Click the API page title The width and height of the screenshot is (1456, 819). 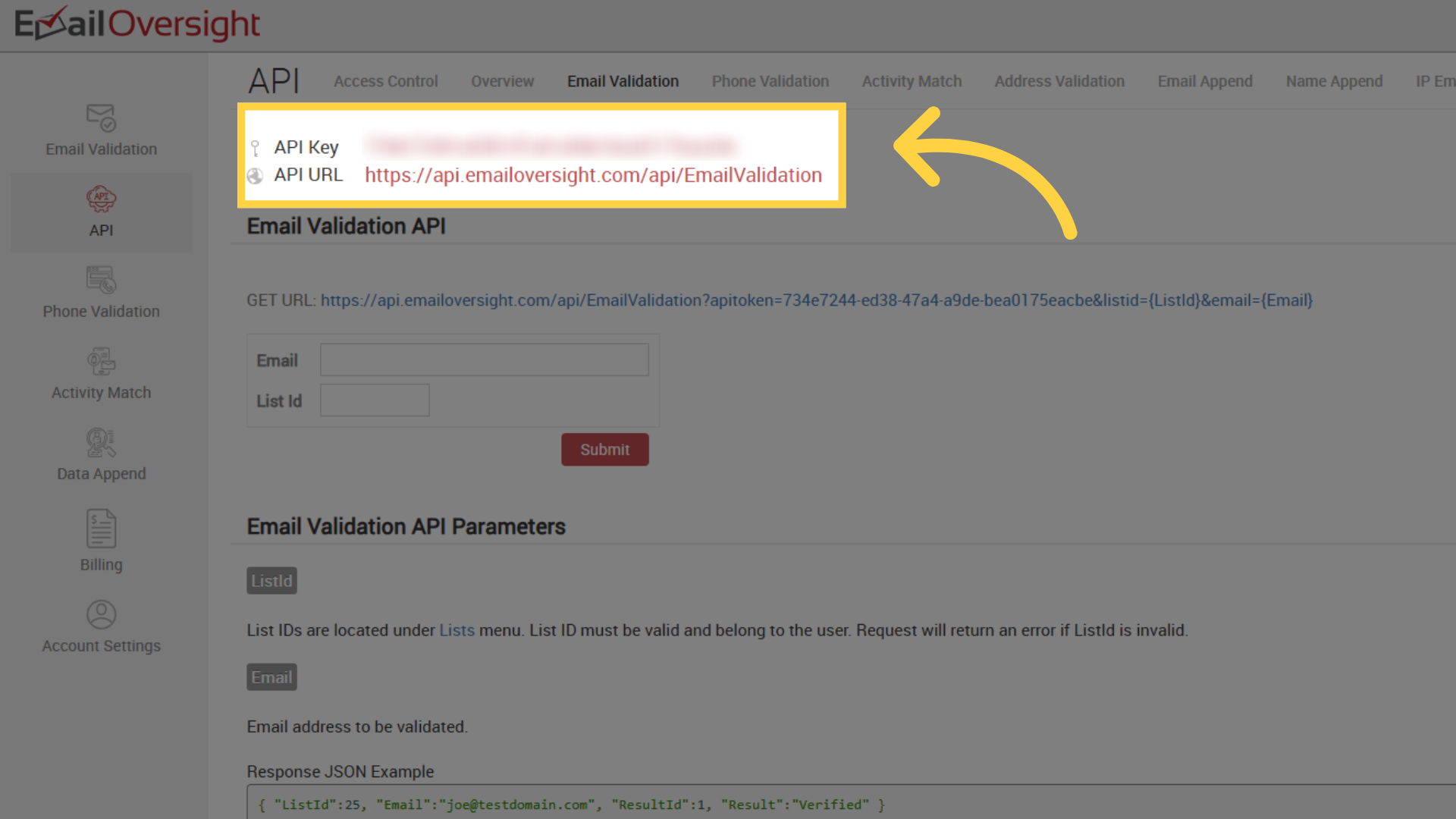274,81
